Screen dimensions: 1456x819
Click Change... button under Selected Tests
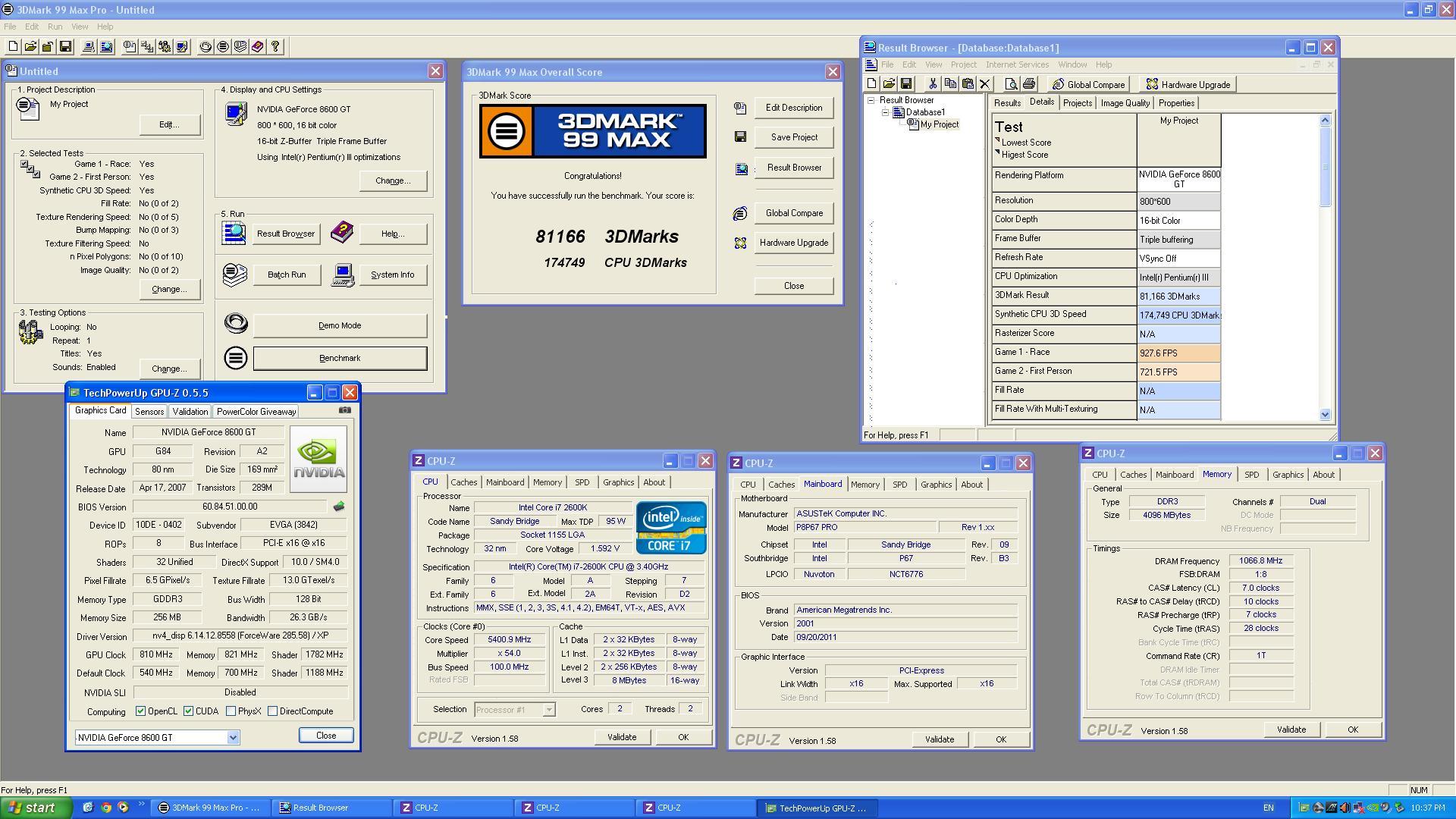point(169,289)
